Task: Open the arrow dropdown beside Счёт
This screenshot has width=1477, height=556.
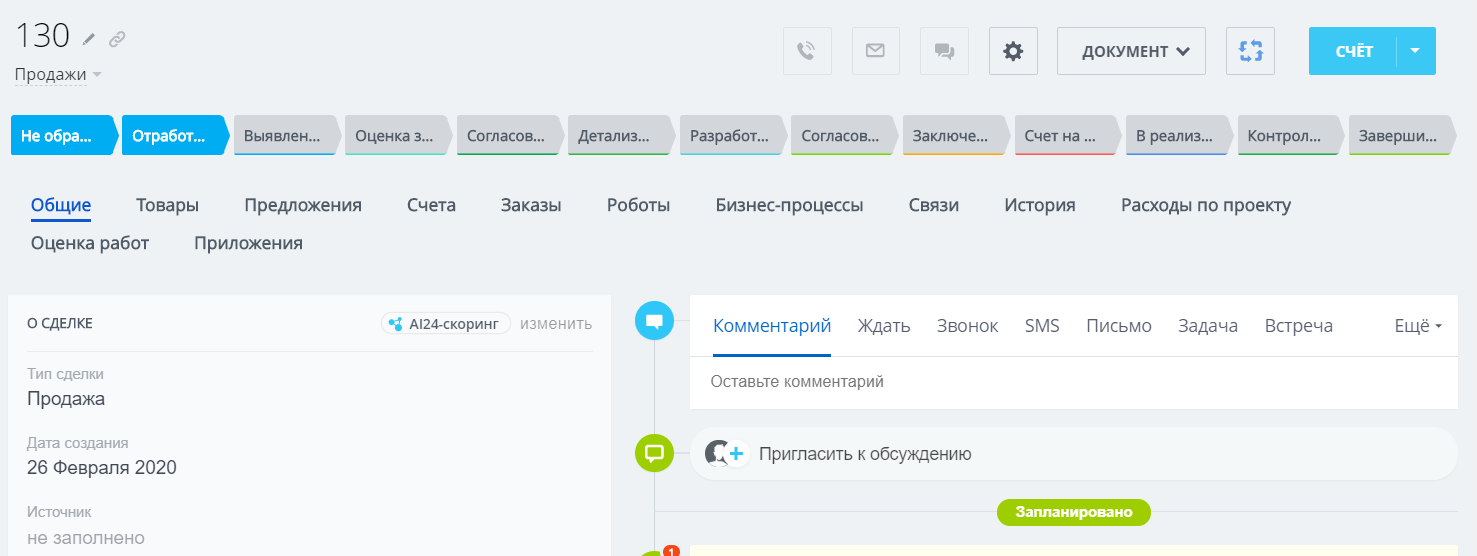Action: (x=1415, y=51)
